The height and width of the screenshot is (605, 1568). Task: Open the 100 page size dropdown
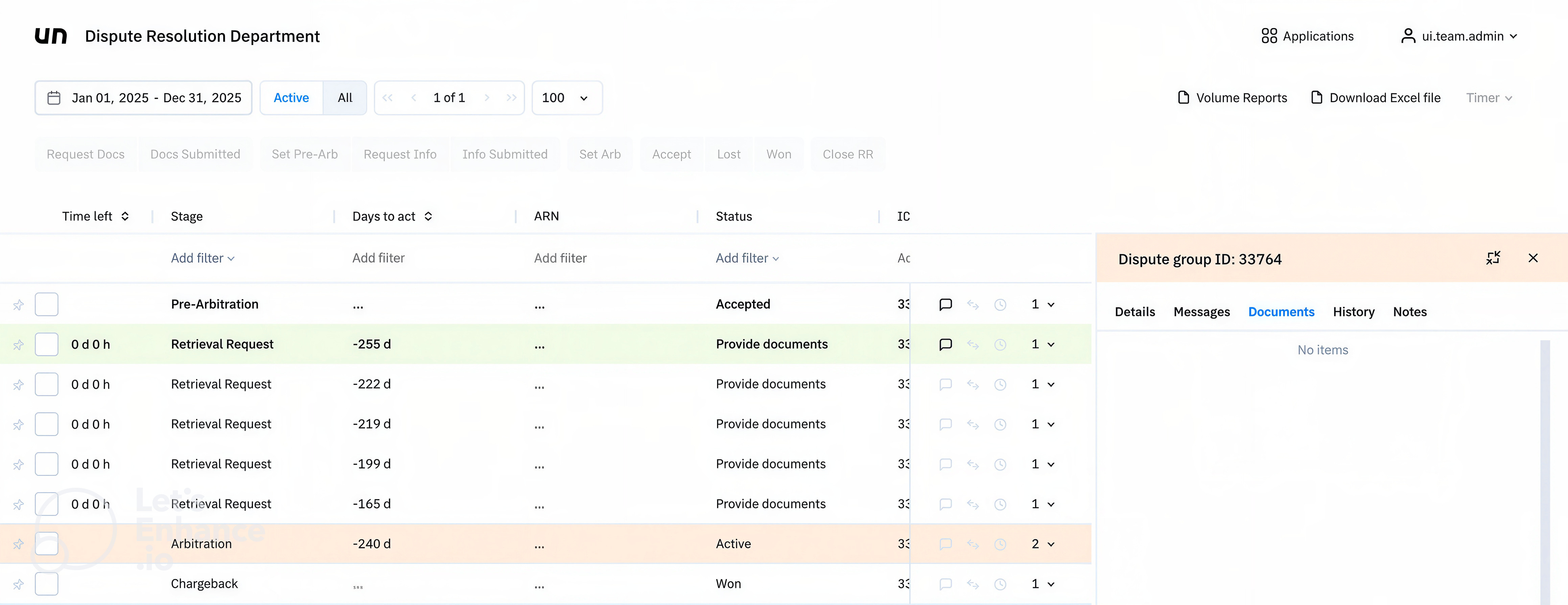(567, 98)
